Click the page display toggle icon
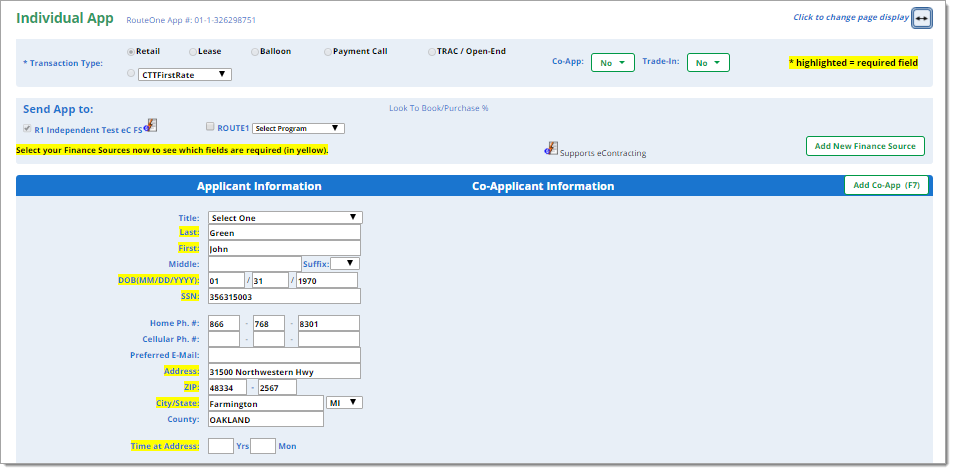 (x=921, y=18)
